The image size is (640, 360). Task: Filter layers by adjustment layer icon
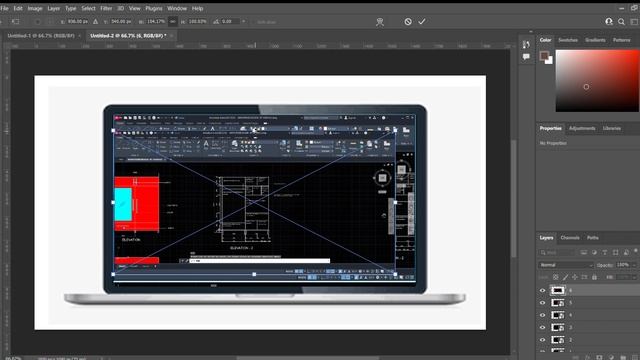pos(594,253)
